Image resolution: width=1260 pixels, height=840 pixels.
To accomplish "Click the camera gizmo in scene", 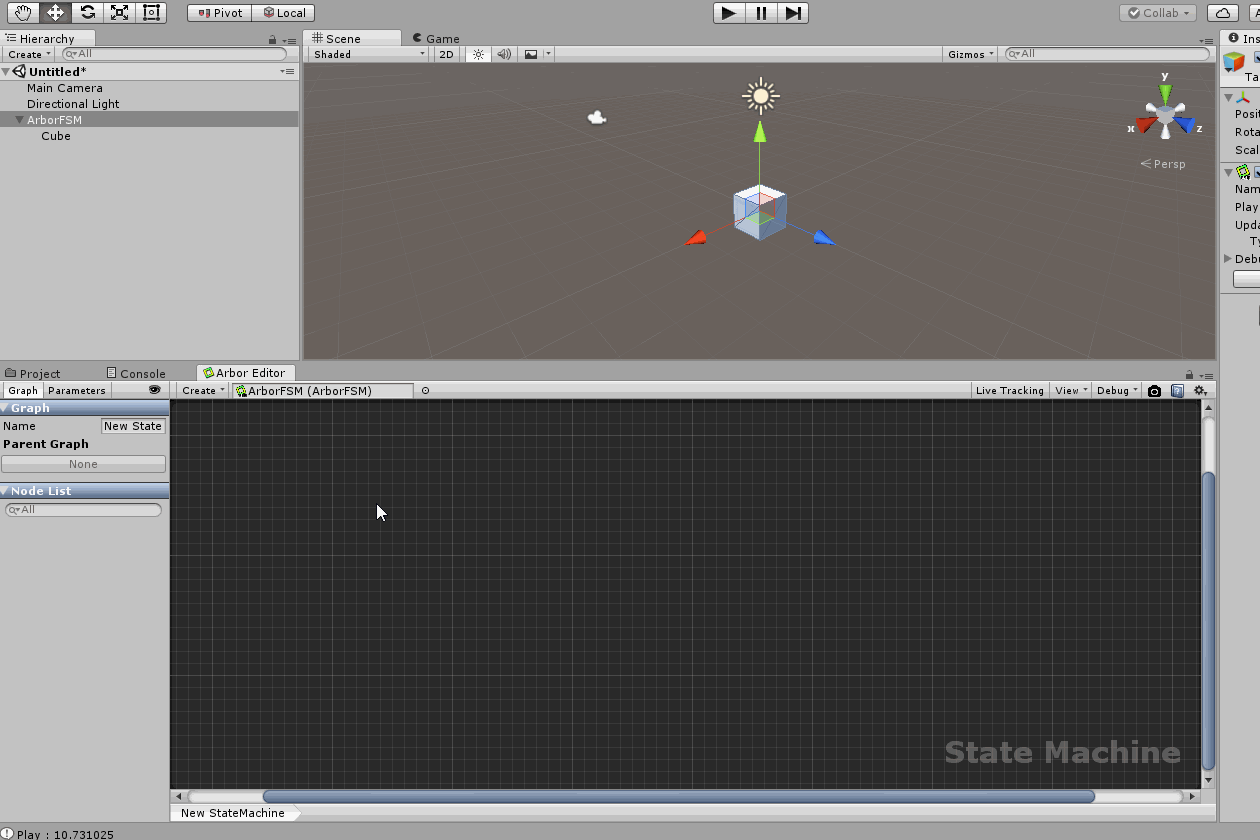I will [597, 118].
